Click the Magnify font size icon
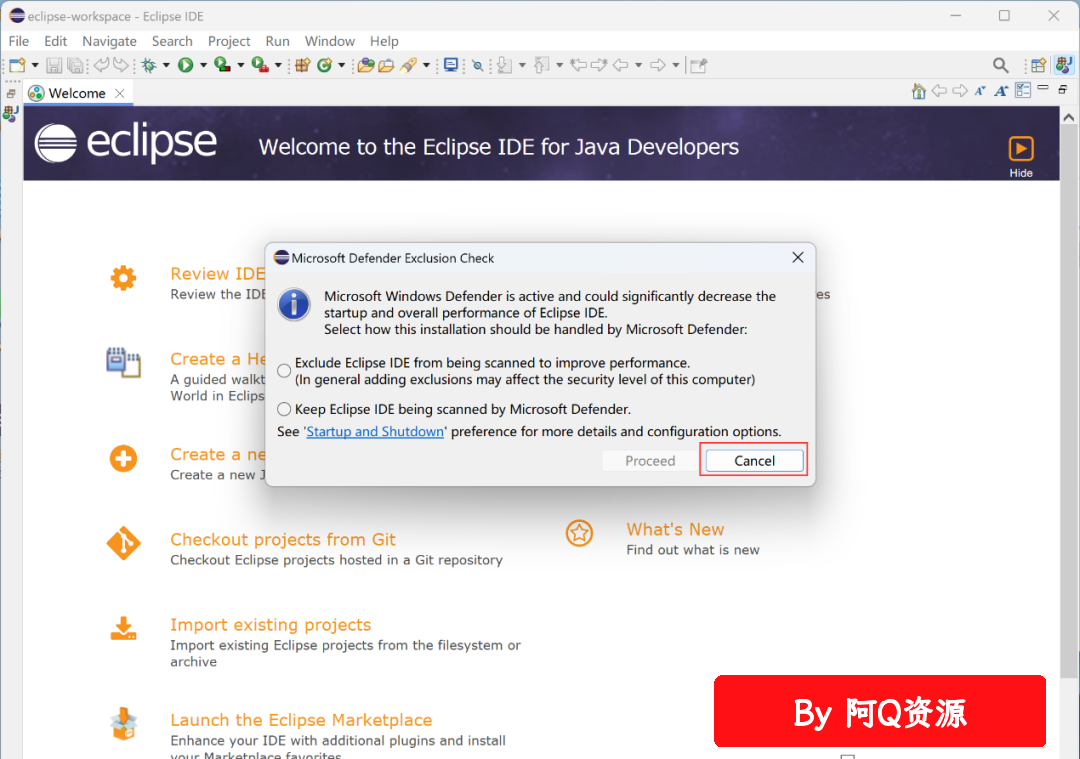1080x759 pixels. (1001, 91)
